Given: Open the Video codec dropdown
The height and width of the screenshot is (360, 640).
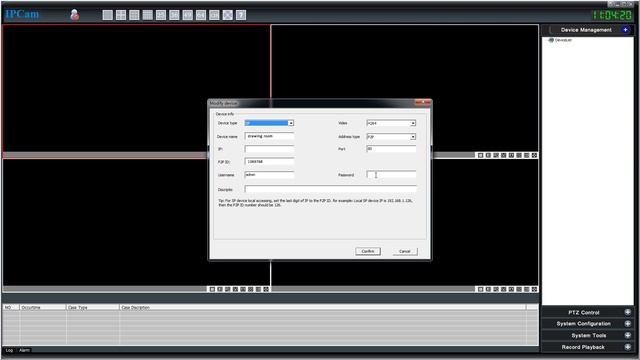Looking at the screenshot, I should (x=413, y=123).
